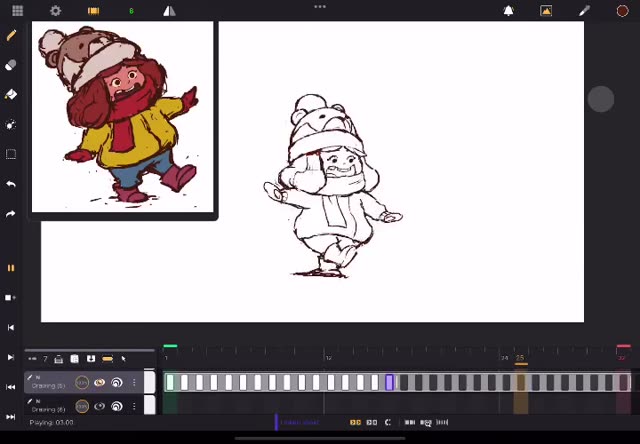Open the dark red color swatch

tap(622, 11)
